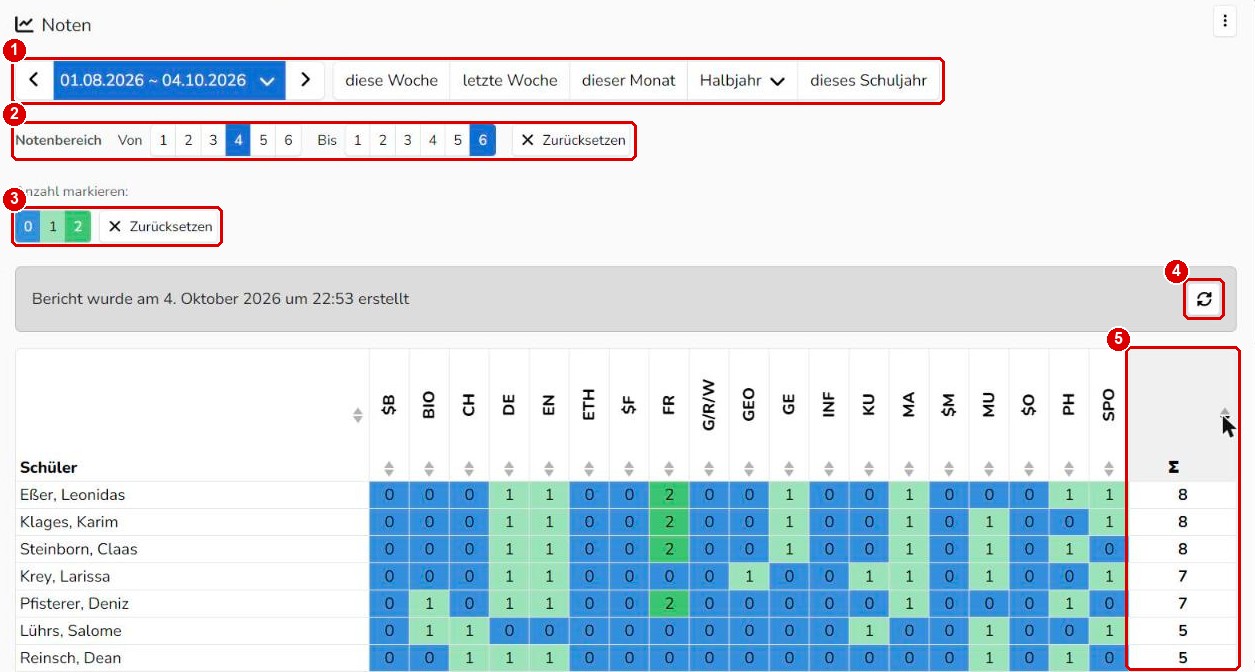Expand the Halbjahr dropdown
Image resolution: width=1255 pixels, height=672 pixels.
[x=742, y=80]
